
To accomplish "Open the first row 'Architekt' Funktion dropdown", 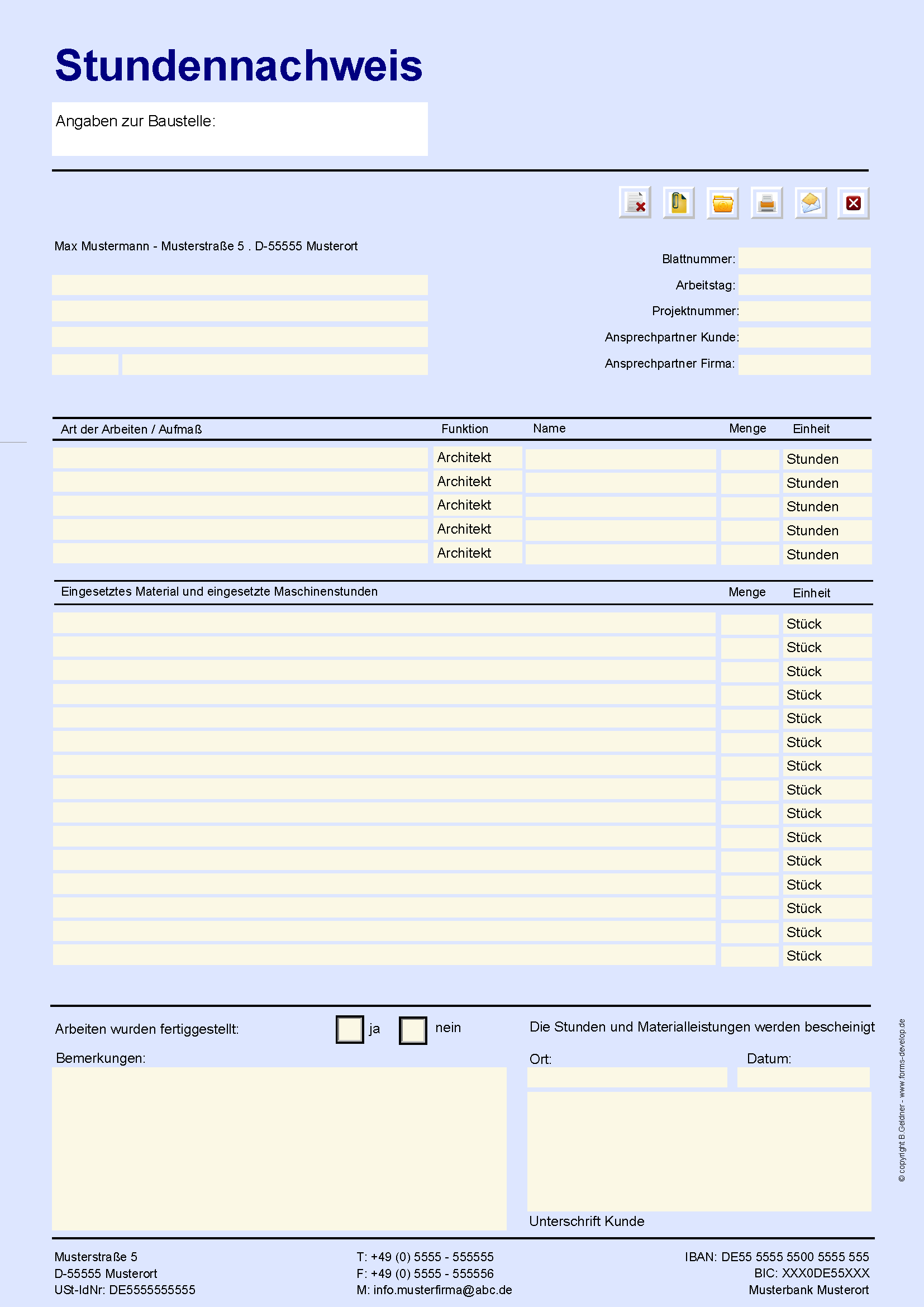I will pyautogui.click(x=477, y=458).
